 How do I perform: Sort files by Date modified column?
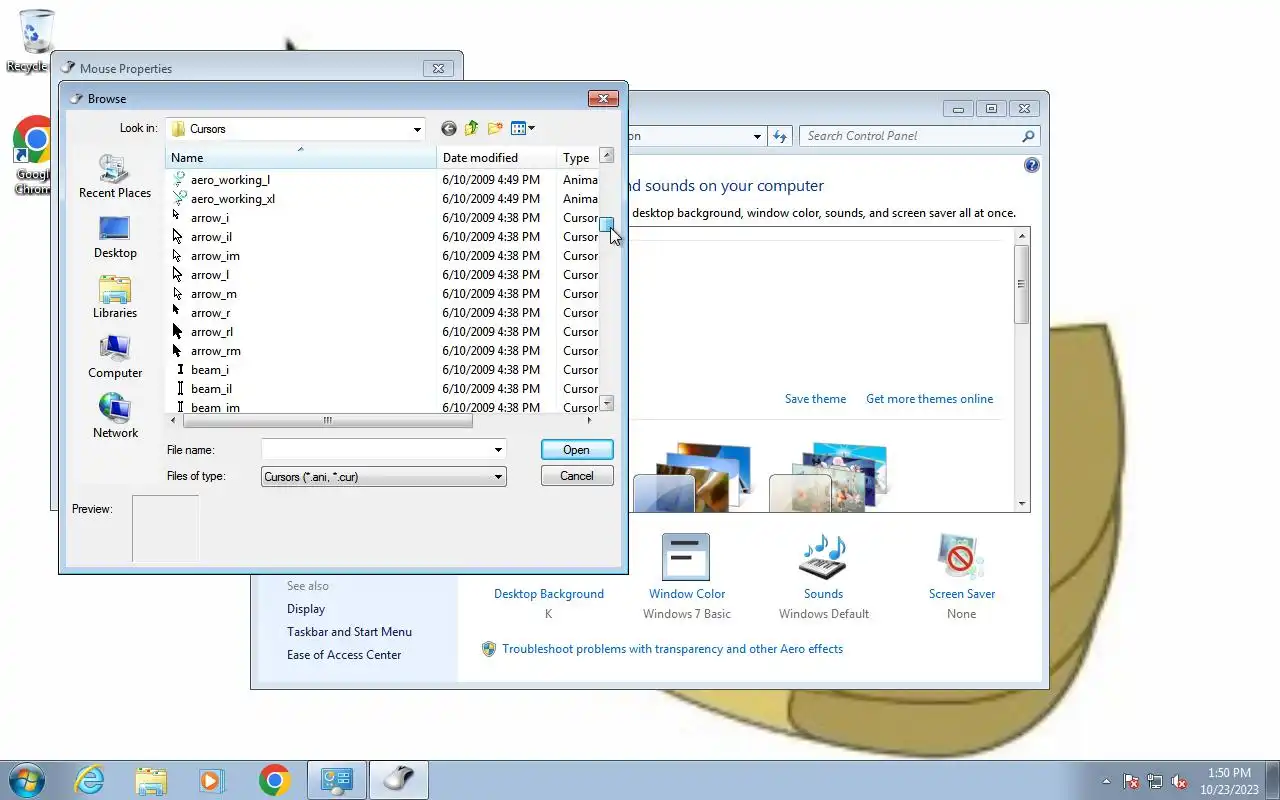click(x=497, y=157)
